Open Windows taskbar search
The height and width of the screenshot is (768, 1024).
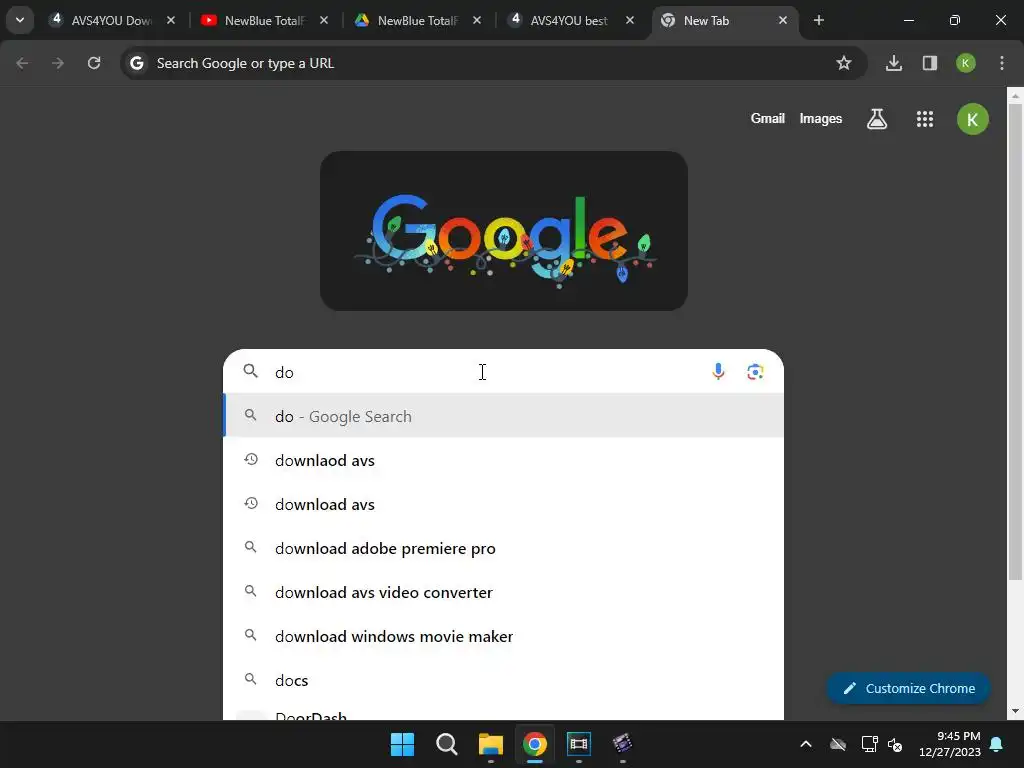(x=447, y=744)
